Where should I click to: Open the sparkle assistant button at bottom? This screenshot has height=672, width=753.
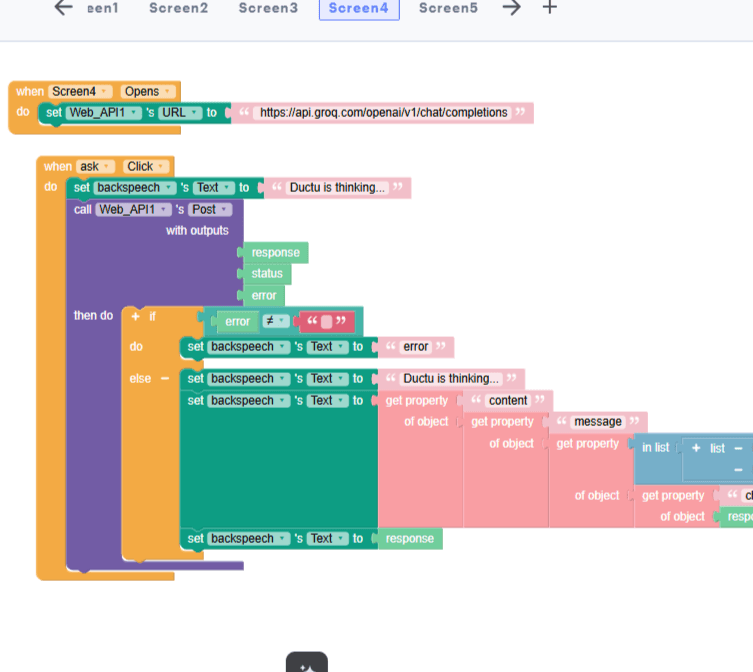tap(306, 664)
